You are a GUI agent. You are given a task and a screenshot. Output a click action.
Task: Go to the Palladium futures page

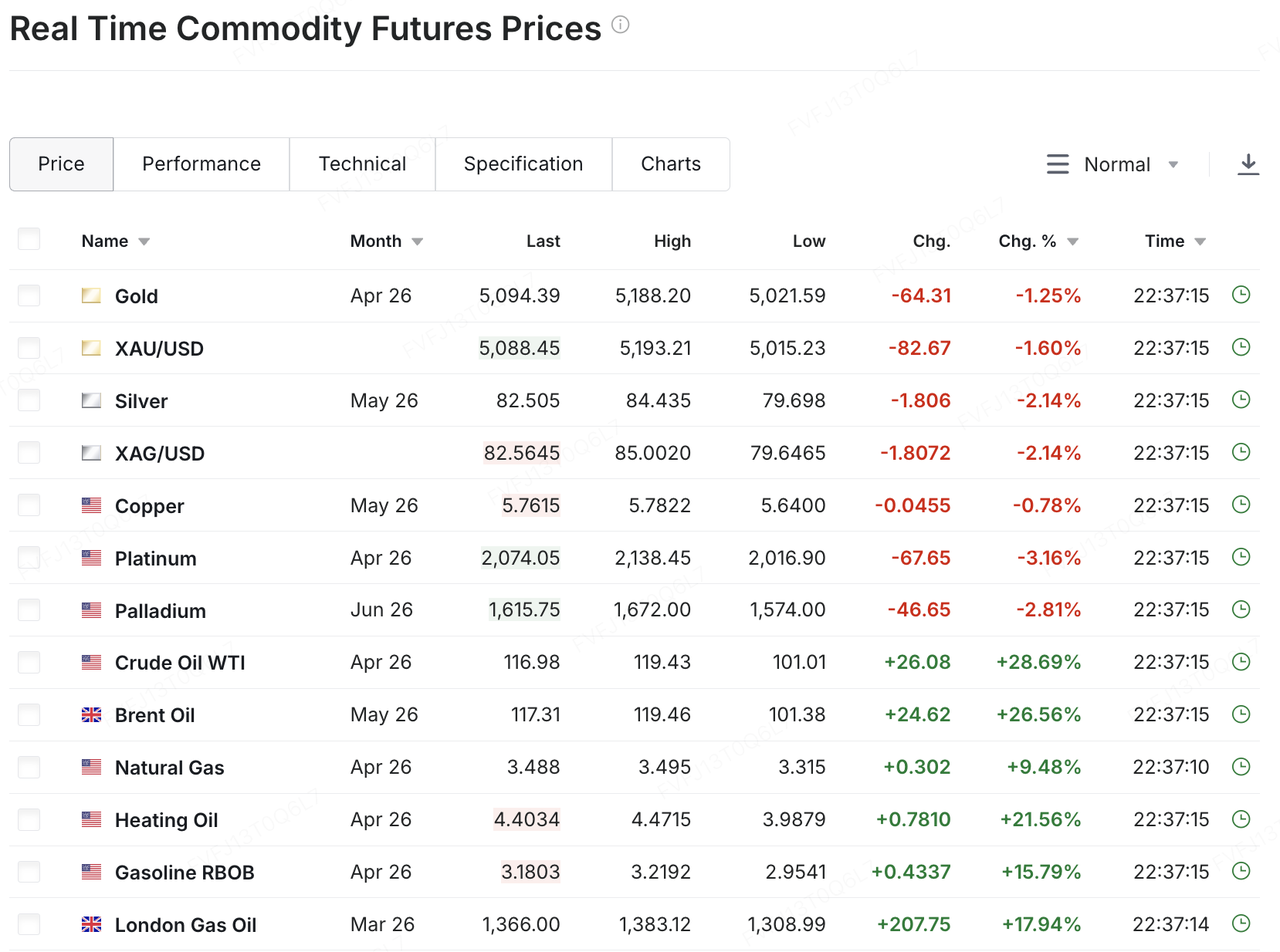[x=160, y=611]
